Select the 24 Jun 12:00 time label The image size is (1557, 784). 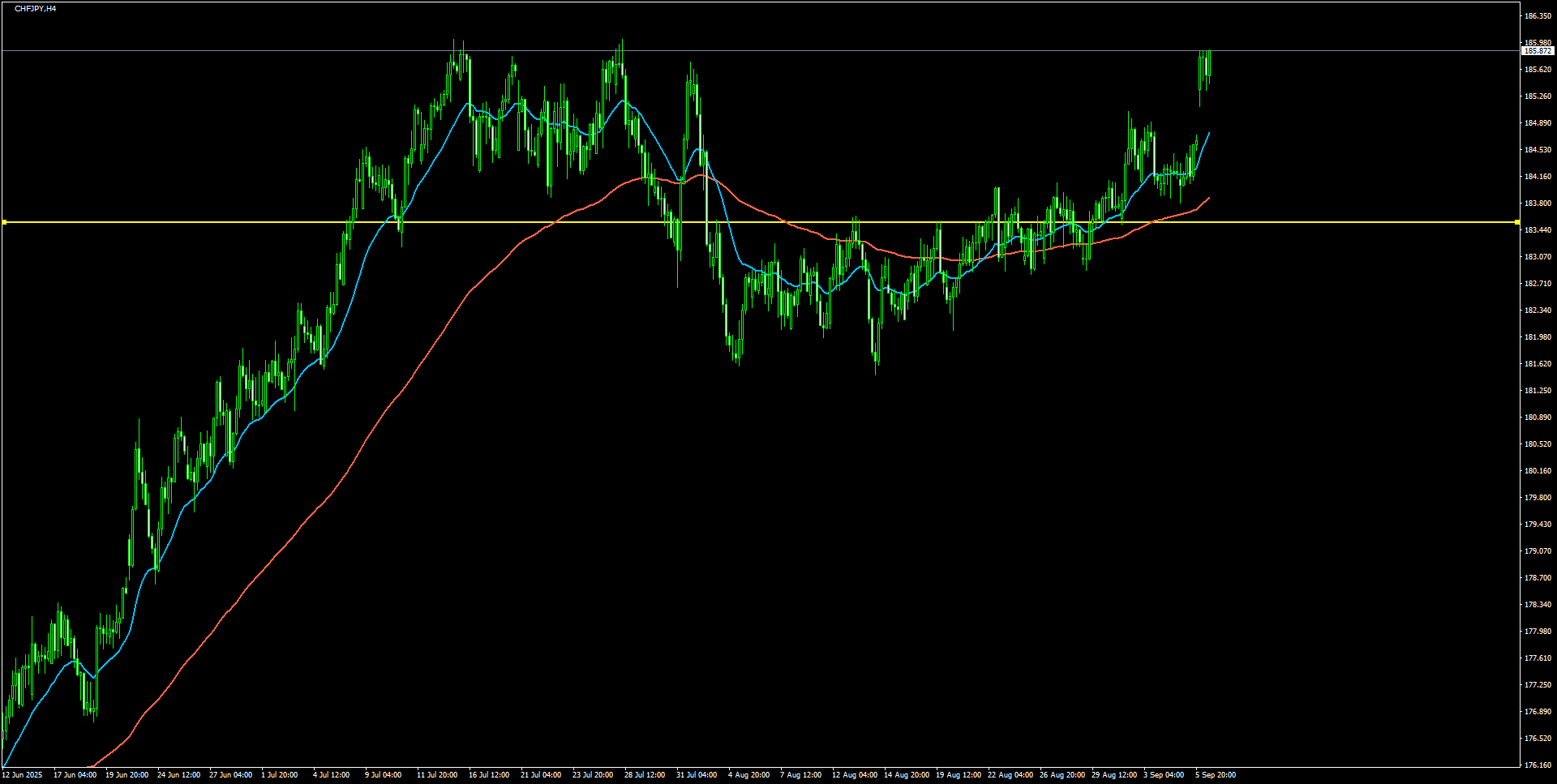click(178, 775)
